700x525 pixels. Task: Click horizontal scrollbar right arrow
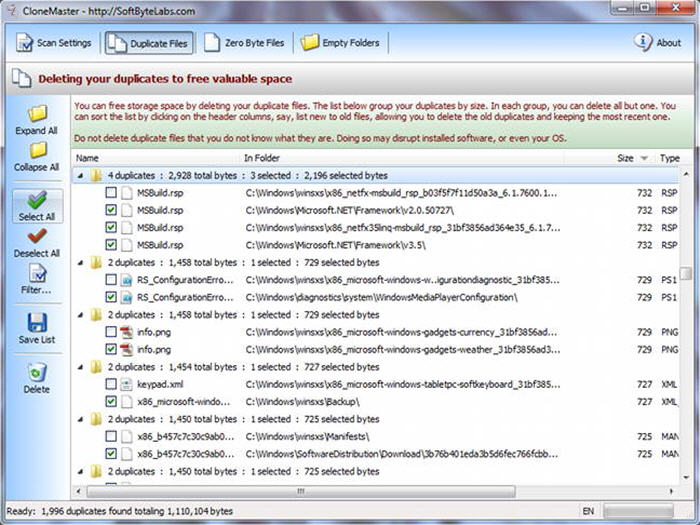click(x=672, y=492)
